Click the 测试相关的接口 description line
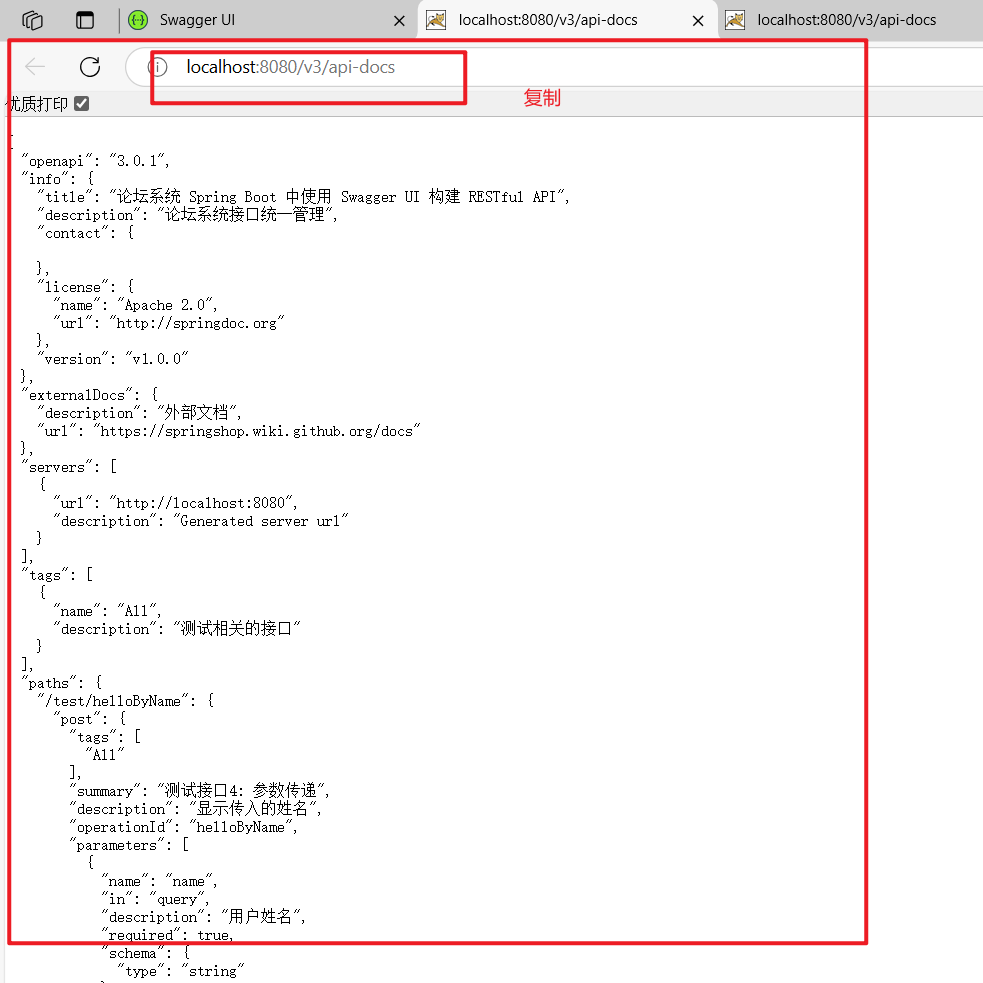Screen dimensions: 983x983 point(177,628)
